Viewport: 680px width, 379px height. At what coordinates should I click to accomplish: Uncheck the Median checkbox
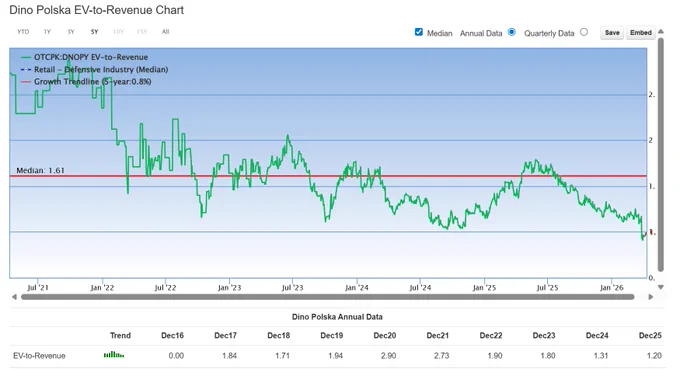[x=418, y=32]
